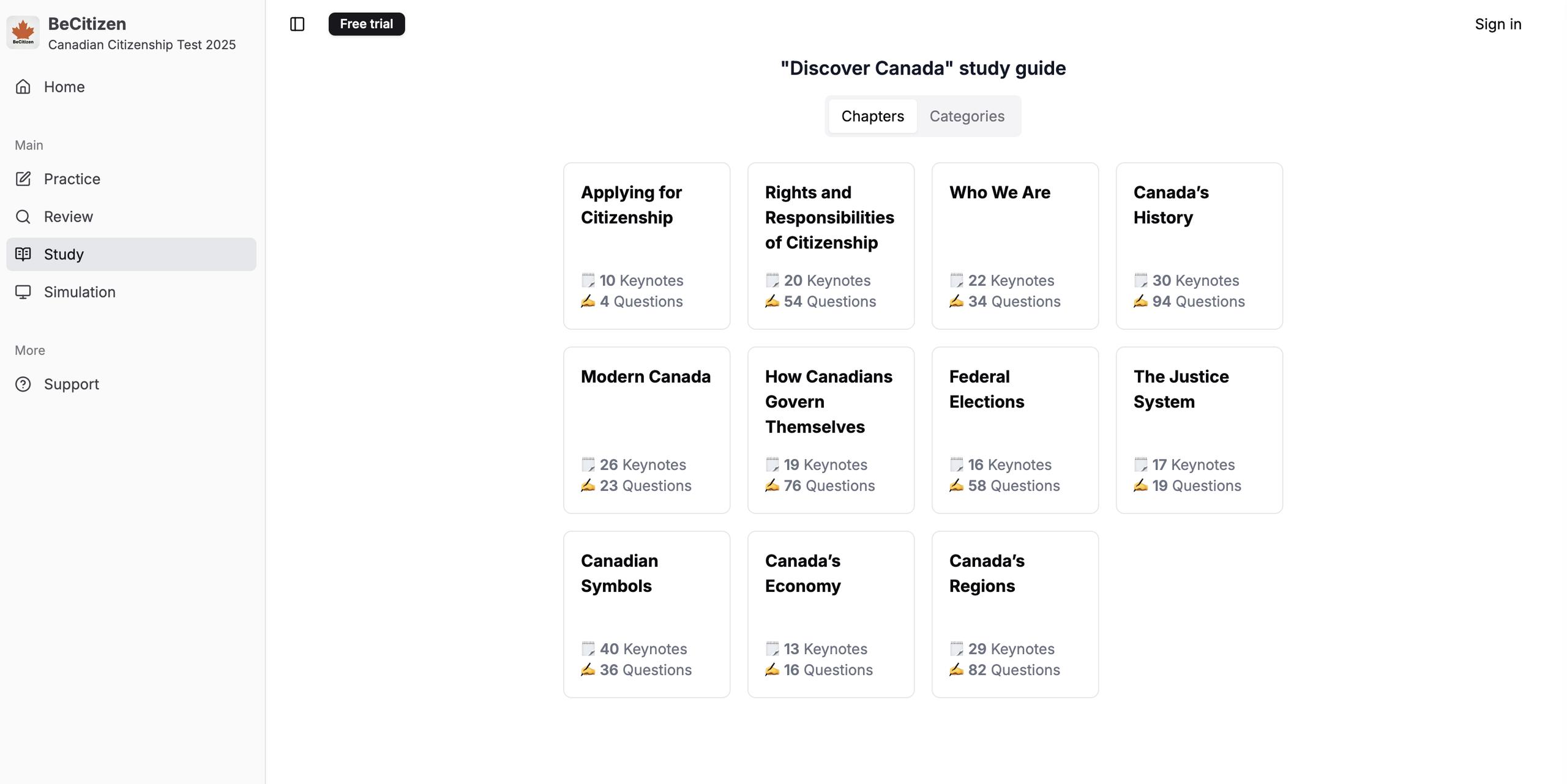Screen dimensions: 1567x784
Task: Click the Simulation monitor icon
Action: 23,292
